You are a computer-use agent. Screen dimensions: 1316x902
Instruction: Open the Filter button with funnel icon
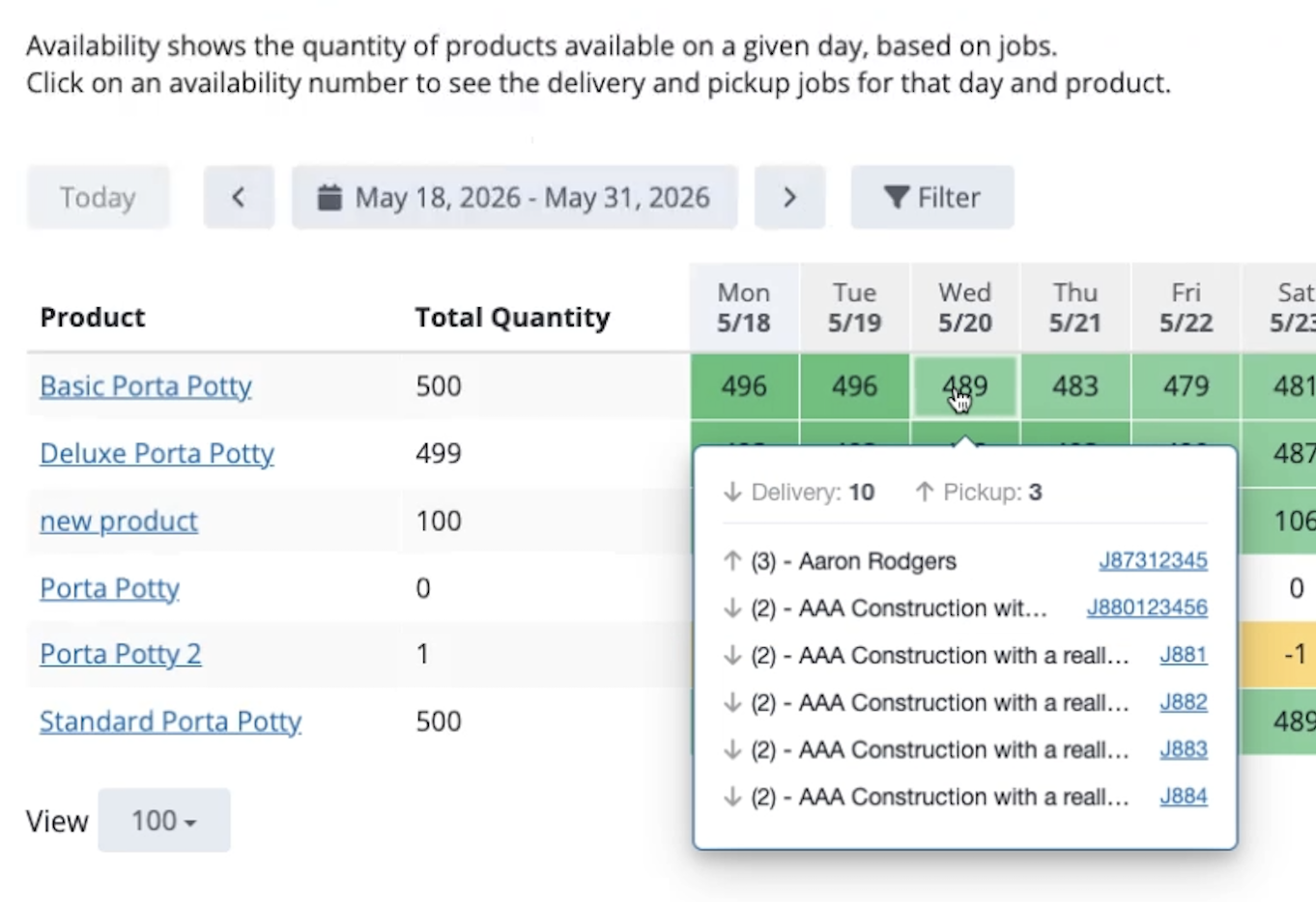pyautogui.click(x=932, y=197)
